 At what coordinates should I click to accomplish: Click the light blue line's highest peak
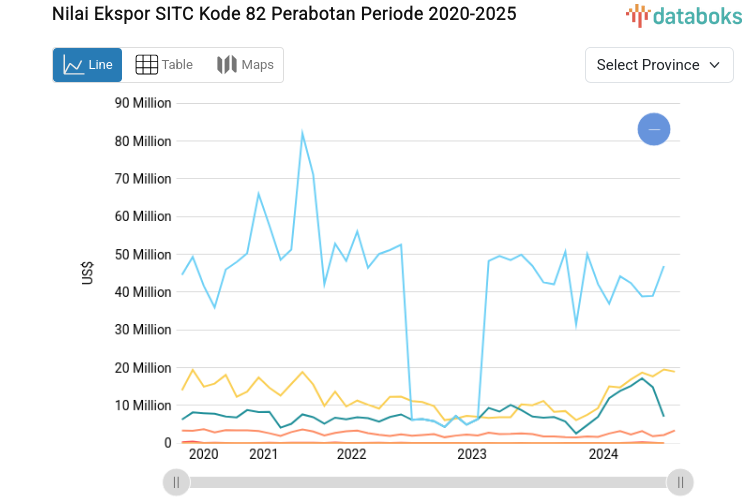(x=302, y=132)
